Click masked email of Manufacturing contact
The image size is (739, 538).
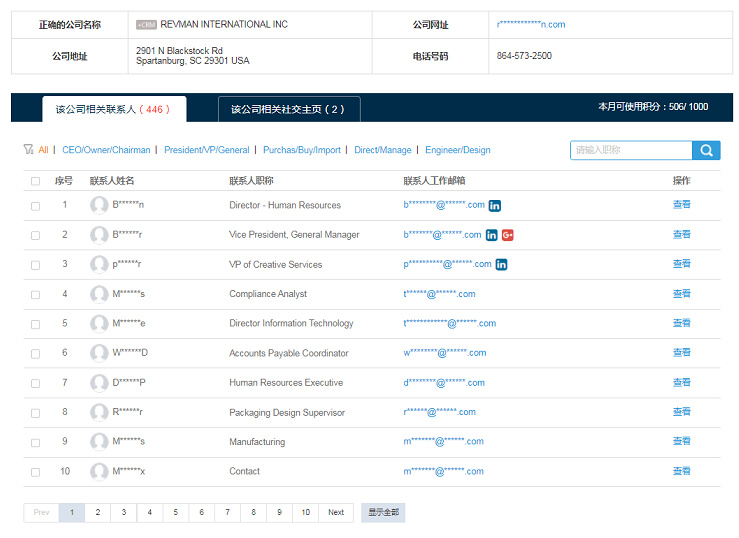point(443,441)
